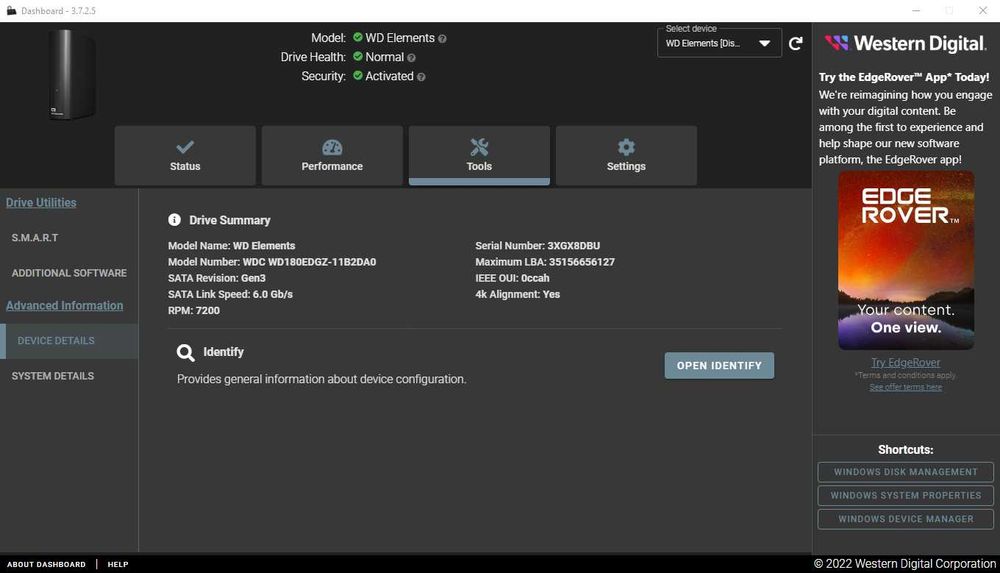1000x573 pixels.
Task: Click the Tools wrench icon
Action: point(479,147)
